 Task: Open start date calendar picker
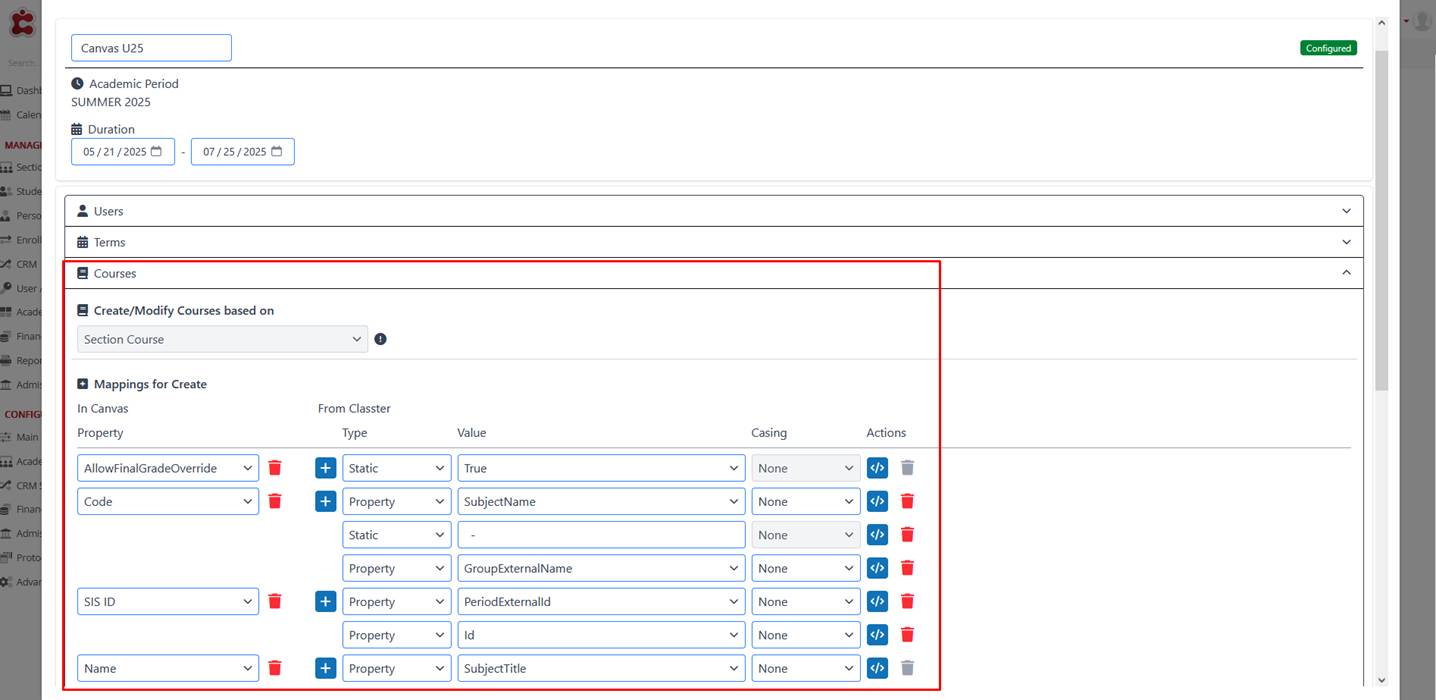pos(156,152)
